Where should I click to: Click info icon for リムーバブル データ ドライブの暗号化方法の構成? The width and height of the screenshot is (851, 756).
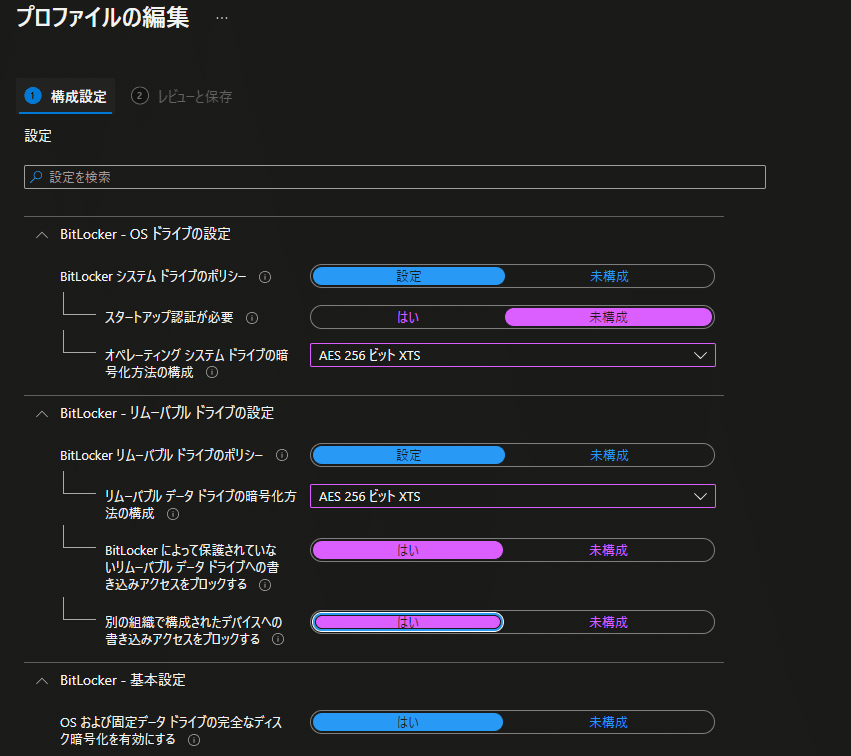(173, 514)
